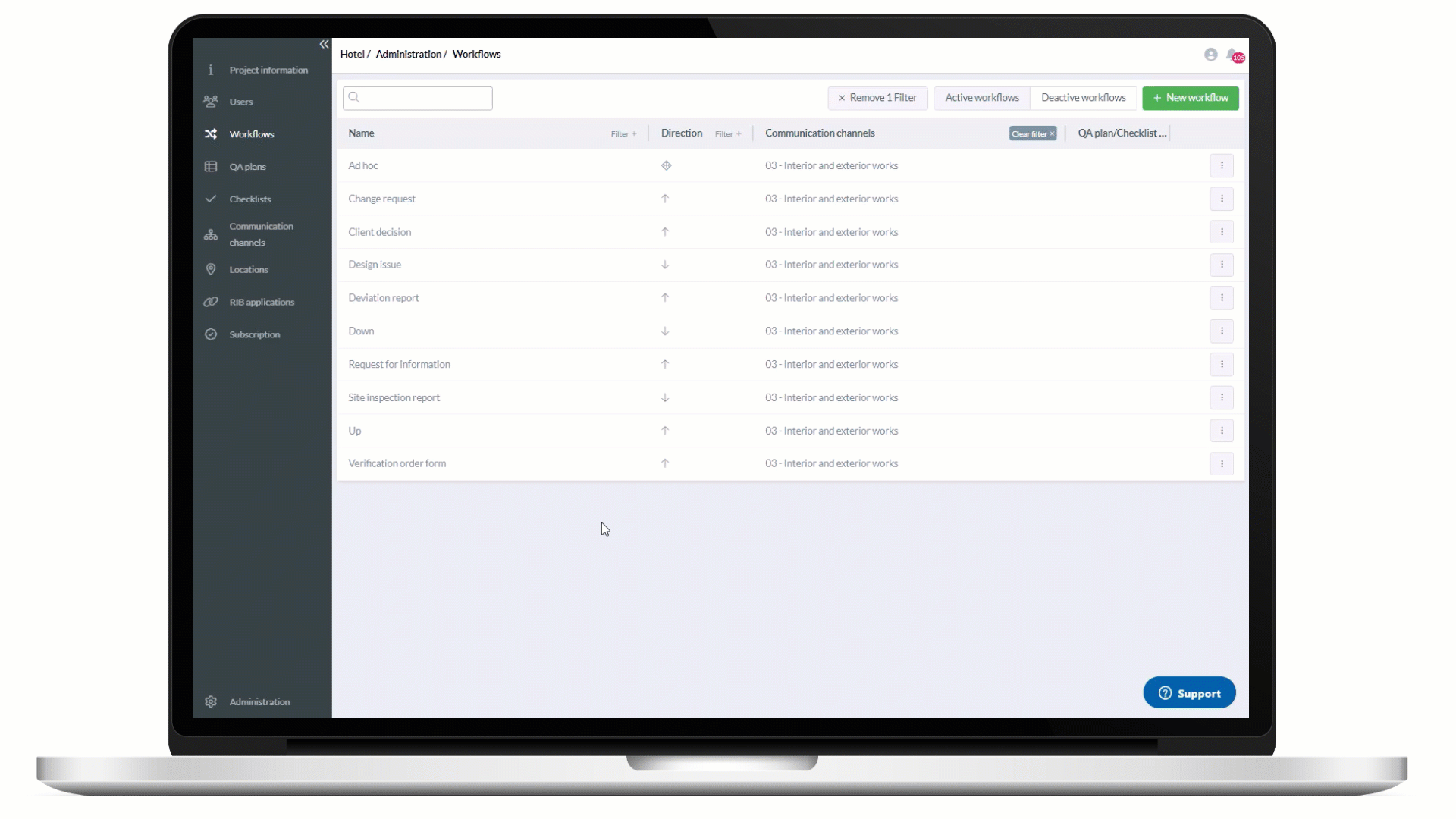The image size is (1456, 819).
Task: Open the Verification order form workflow
Action: [397, 463]
